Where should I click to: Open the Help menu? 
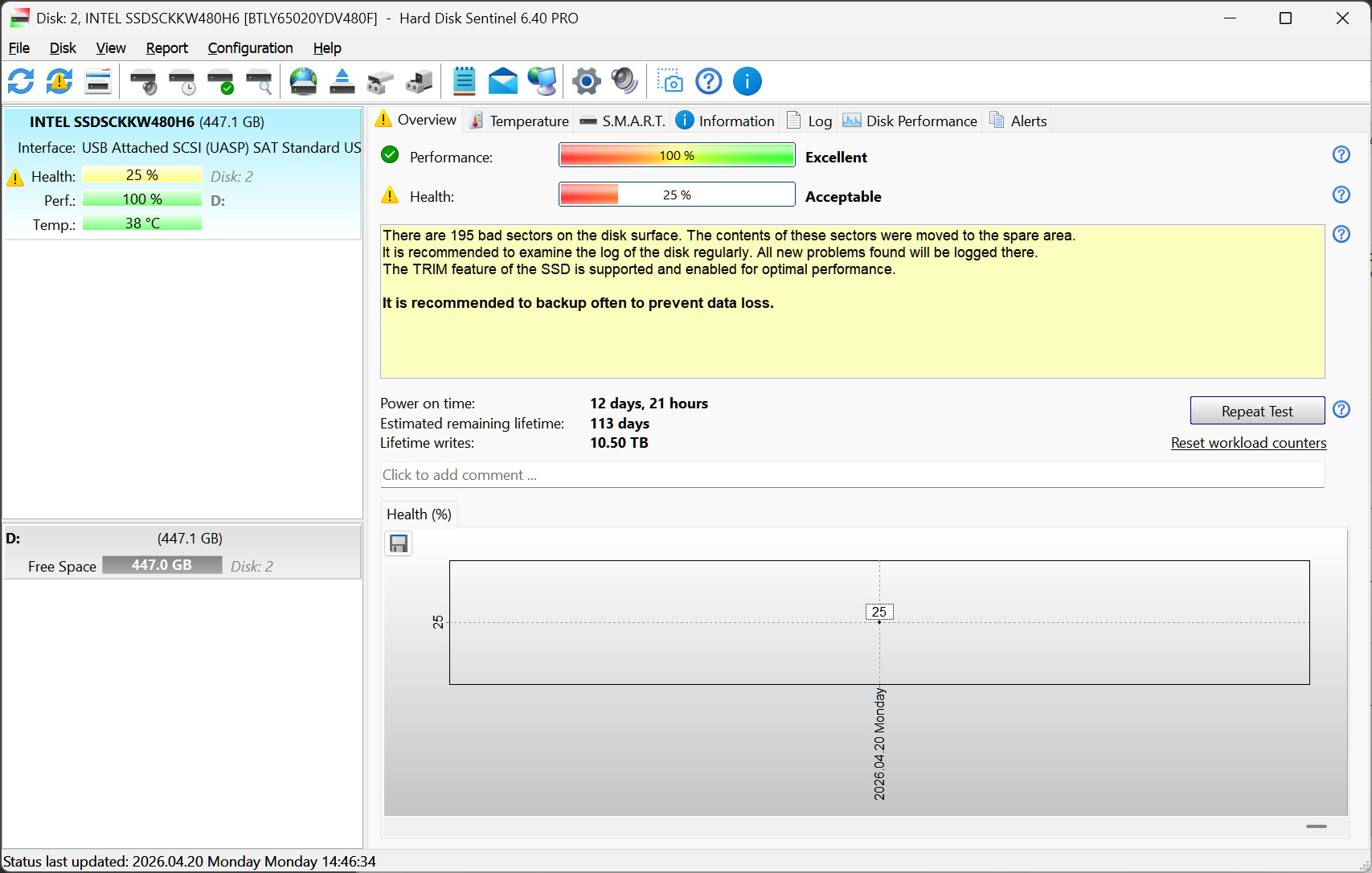tap(327, 48)
